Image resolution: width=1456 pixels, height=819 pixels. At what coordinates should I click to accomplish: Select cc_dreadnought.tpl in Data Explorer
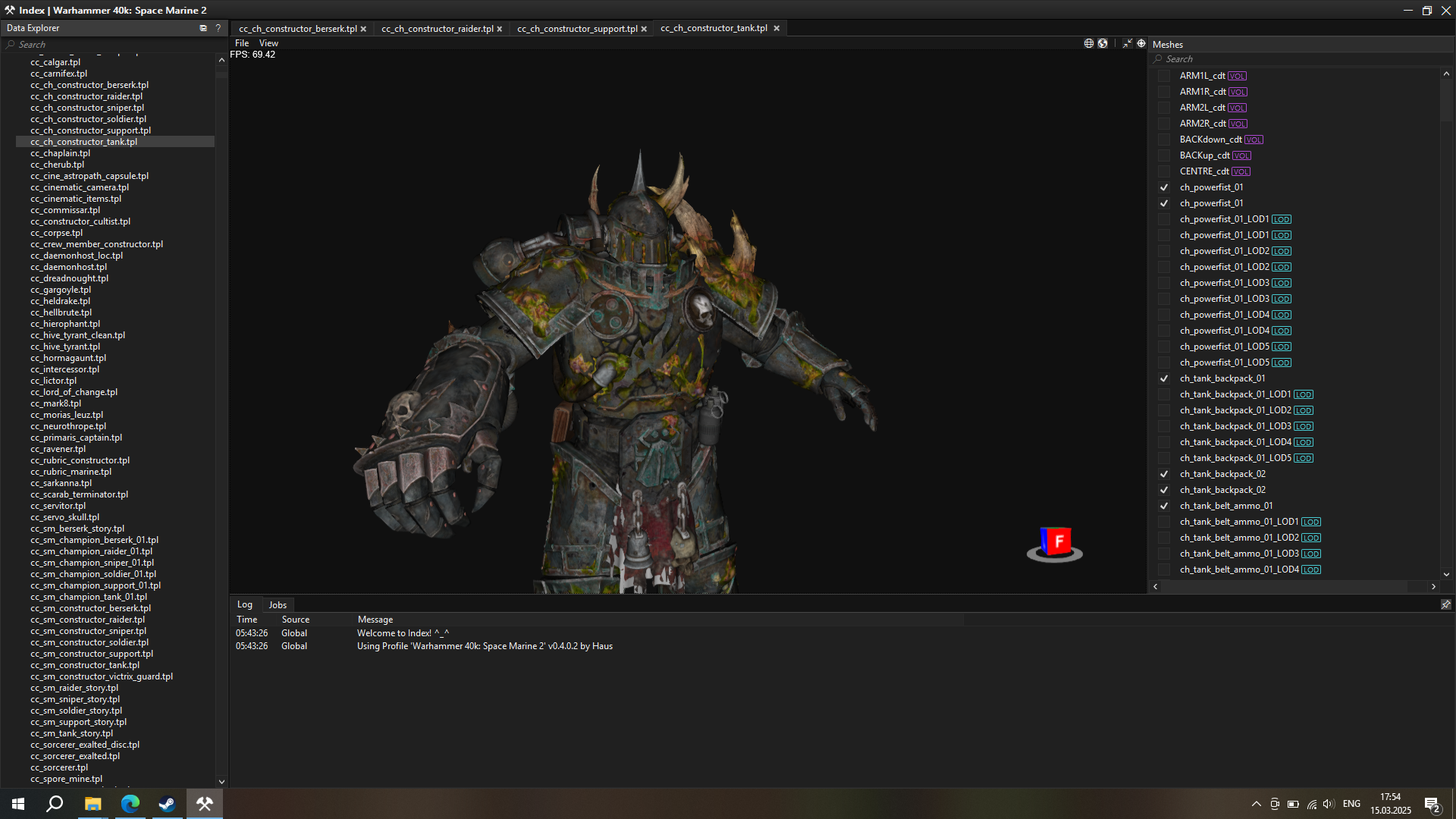click(70, 278)
